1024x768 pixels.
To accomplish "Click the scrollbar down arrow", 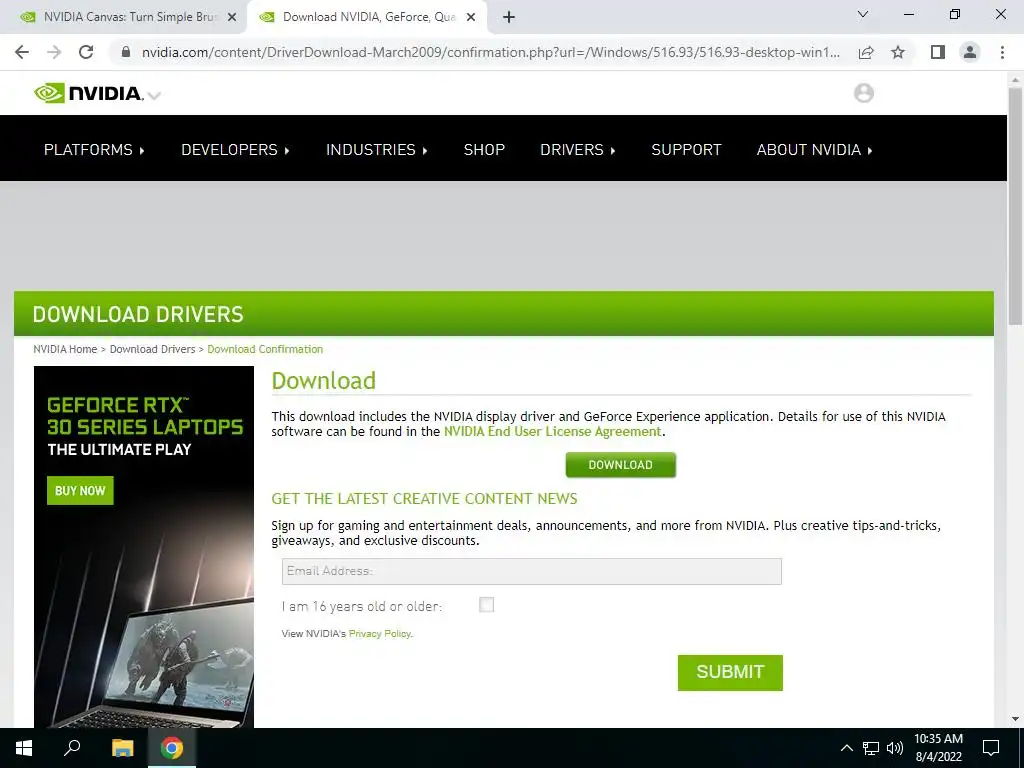I will [1015, 719].
